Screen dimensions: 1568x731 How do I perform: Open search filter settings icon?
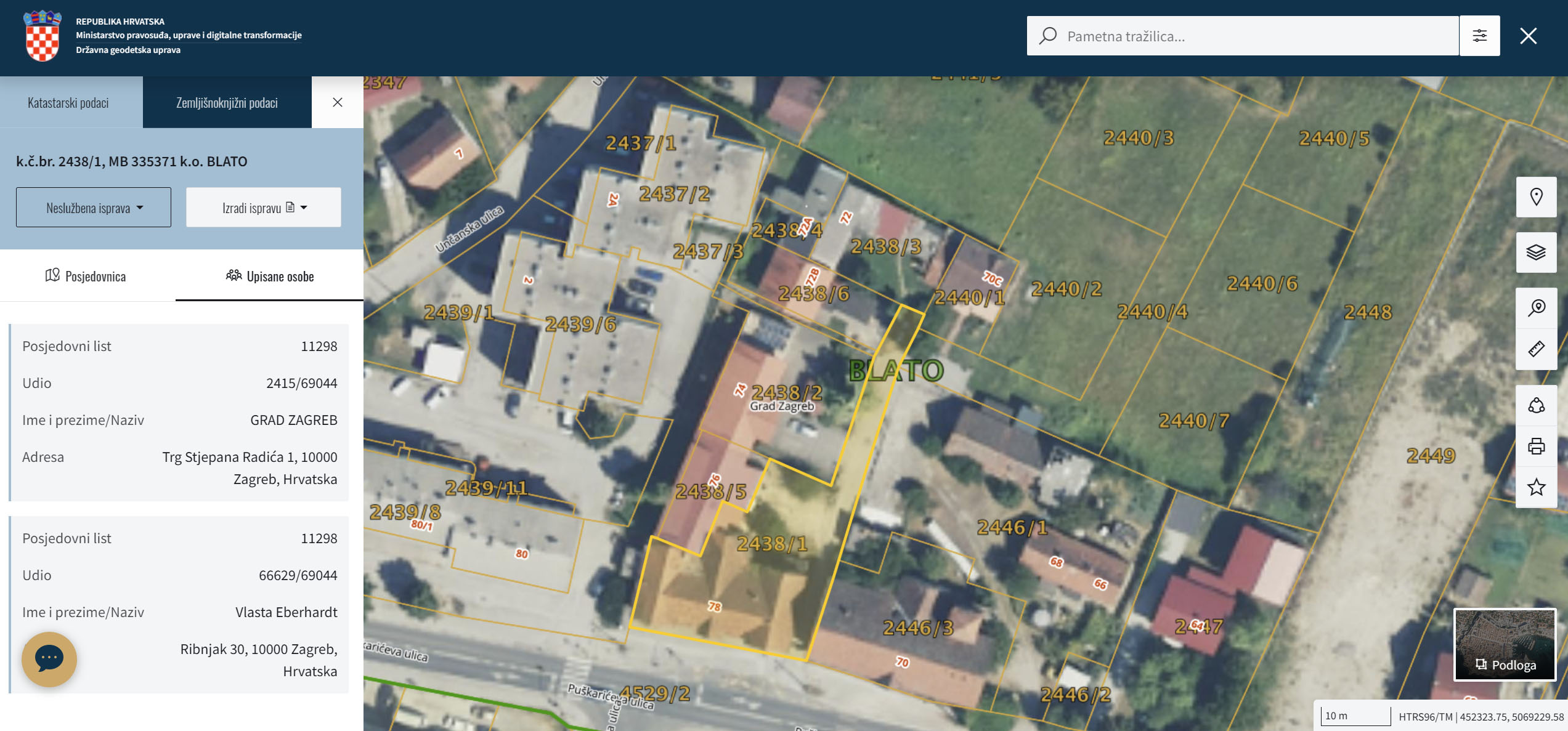(x=1479, y=36)
